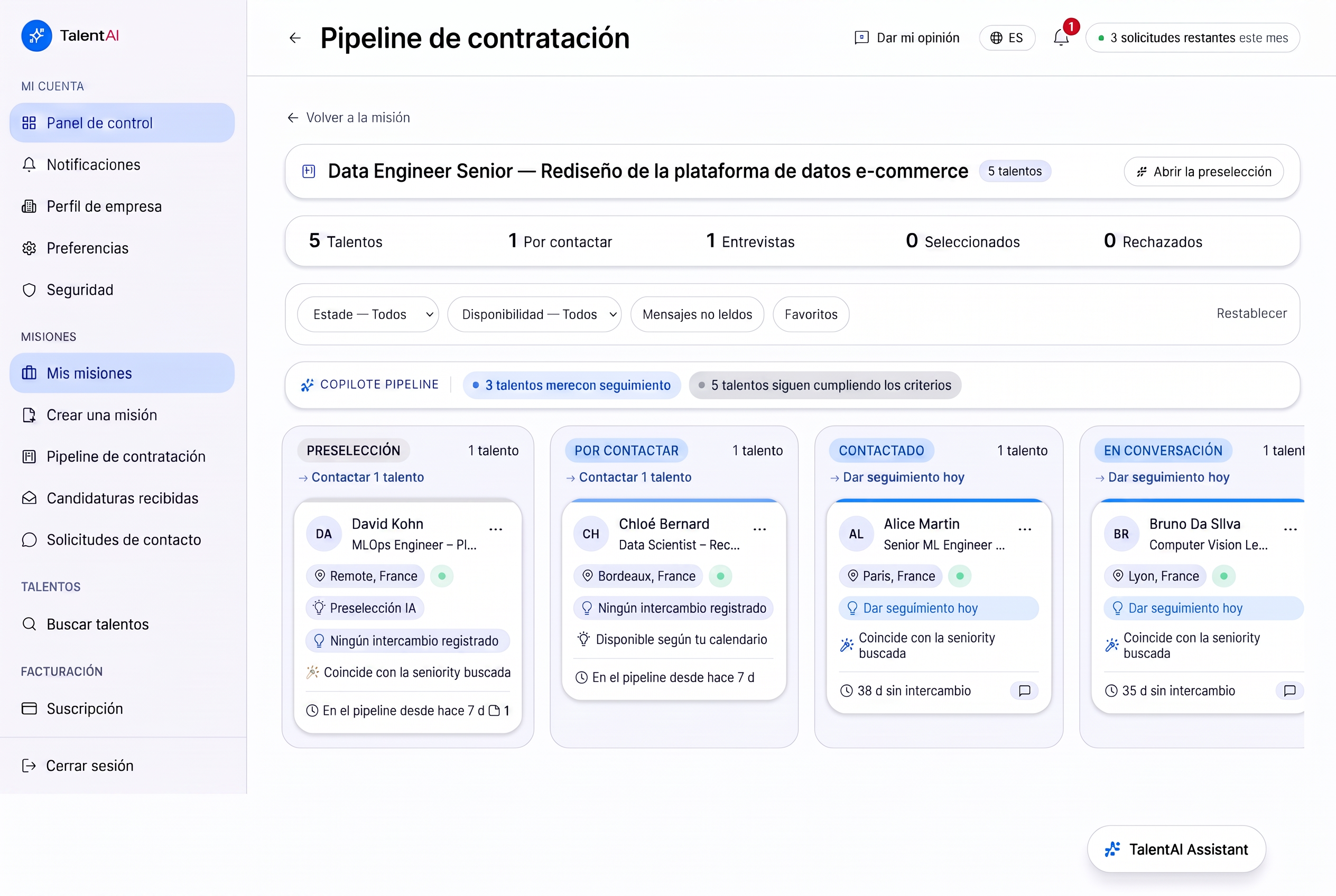
Task: Expand the Disponibilidad — Todos dropdown
Action: pyautogui.click(x=534, y=314)
